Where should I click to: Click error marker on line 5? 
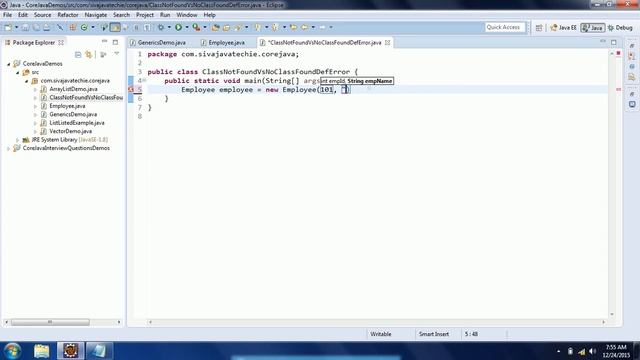point(131,89)
